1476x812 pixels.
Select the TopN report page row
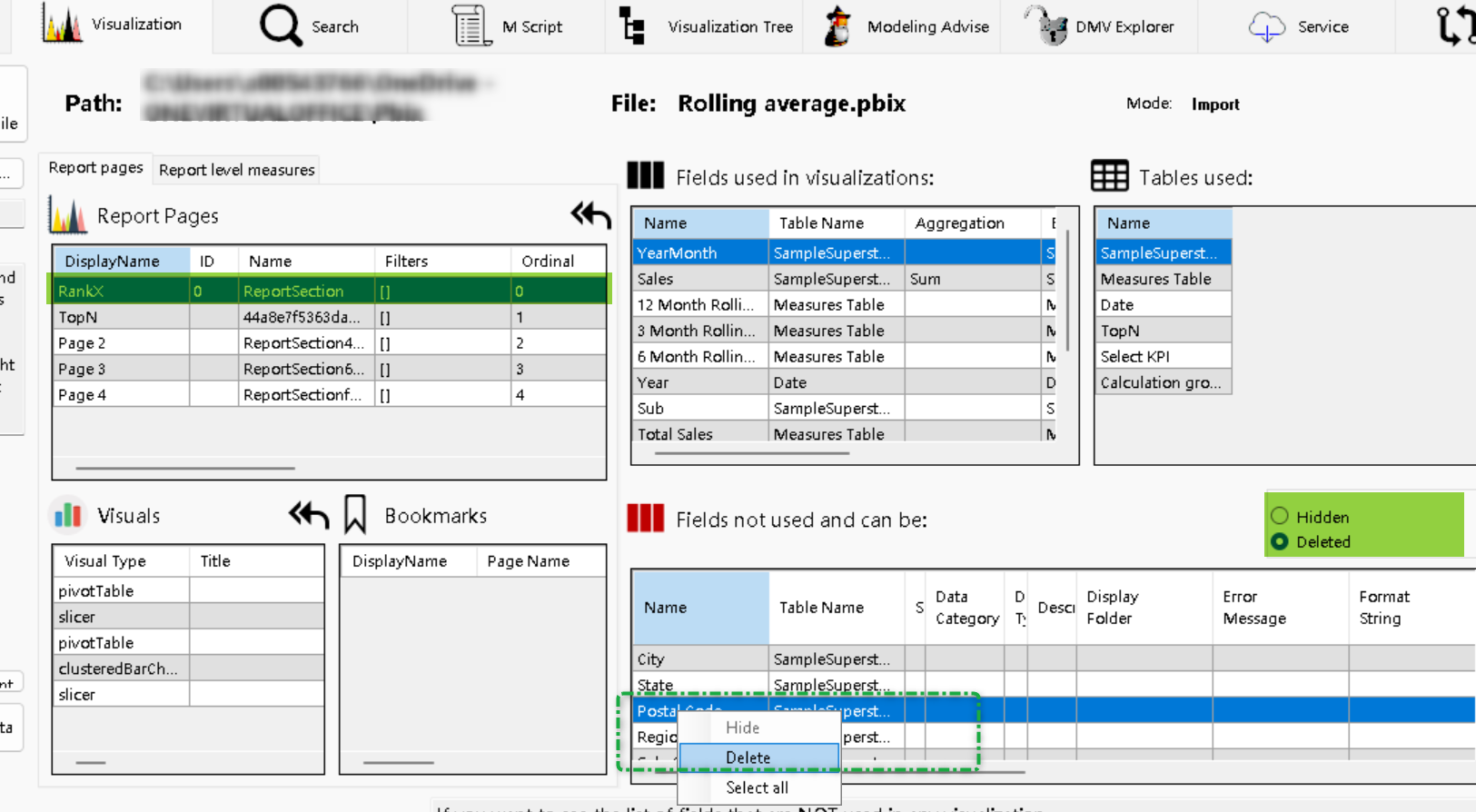click(78, 317)
